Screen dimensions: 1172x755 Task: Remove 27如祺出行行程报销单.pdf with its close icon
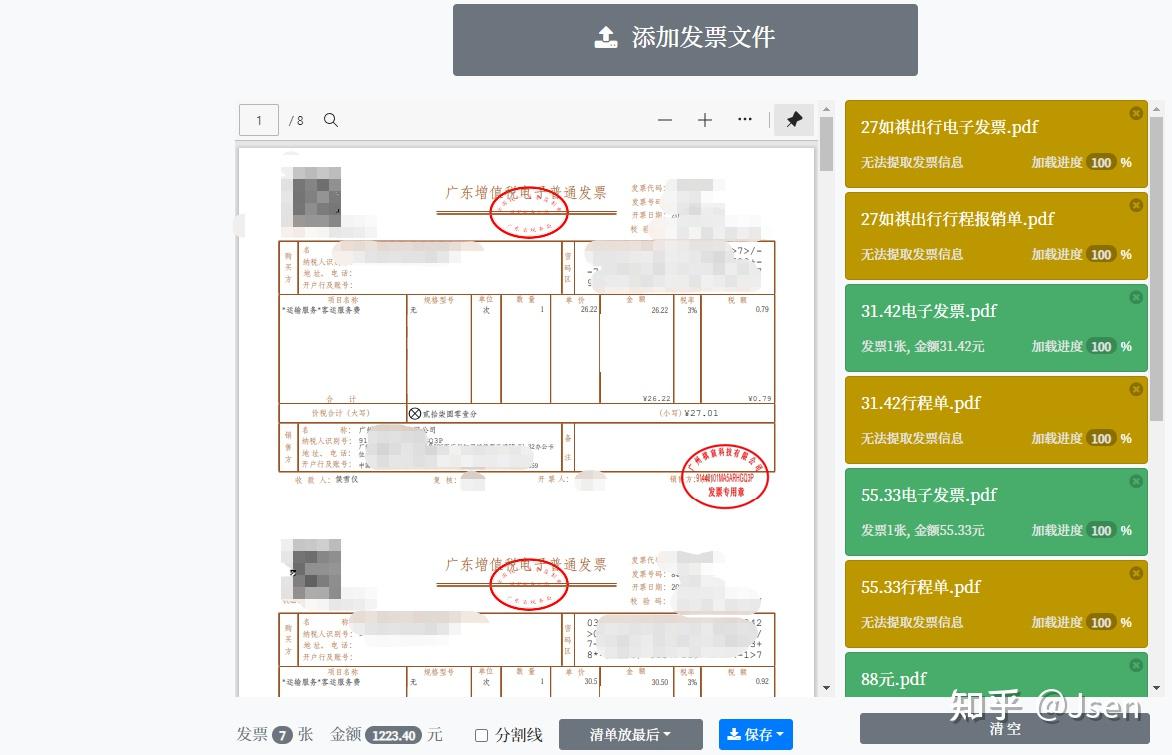point(1135,205)
